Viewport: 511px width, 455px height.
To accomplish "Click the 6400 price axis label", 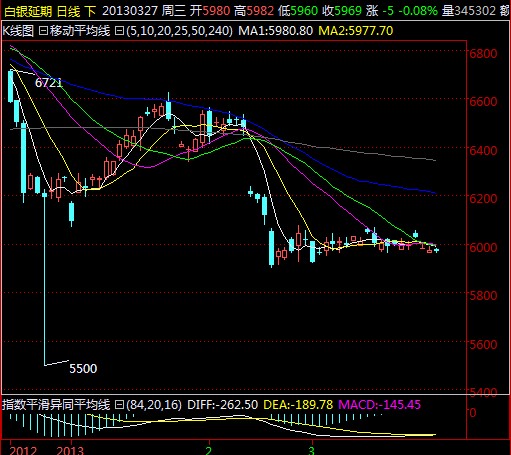I will click(483, 151).
